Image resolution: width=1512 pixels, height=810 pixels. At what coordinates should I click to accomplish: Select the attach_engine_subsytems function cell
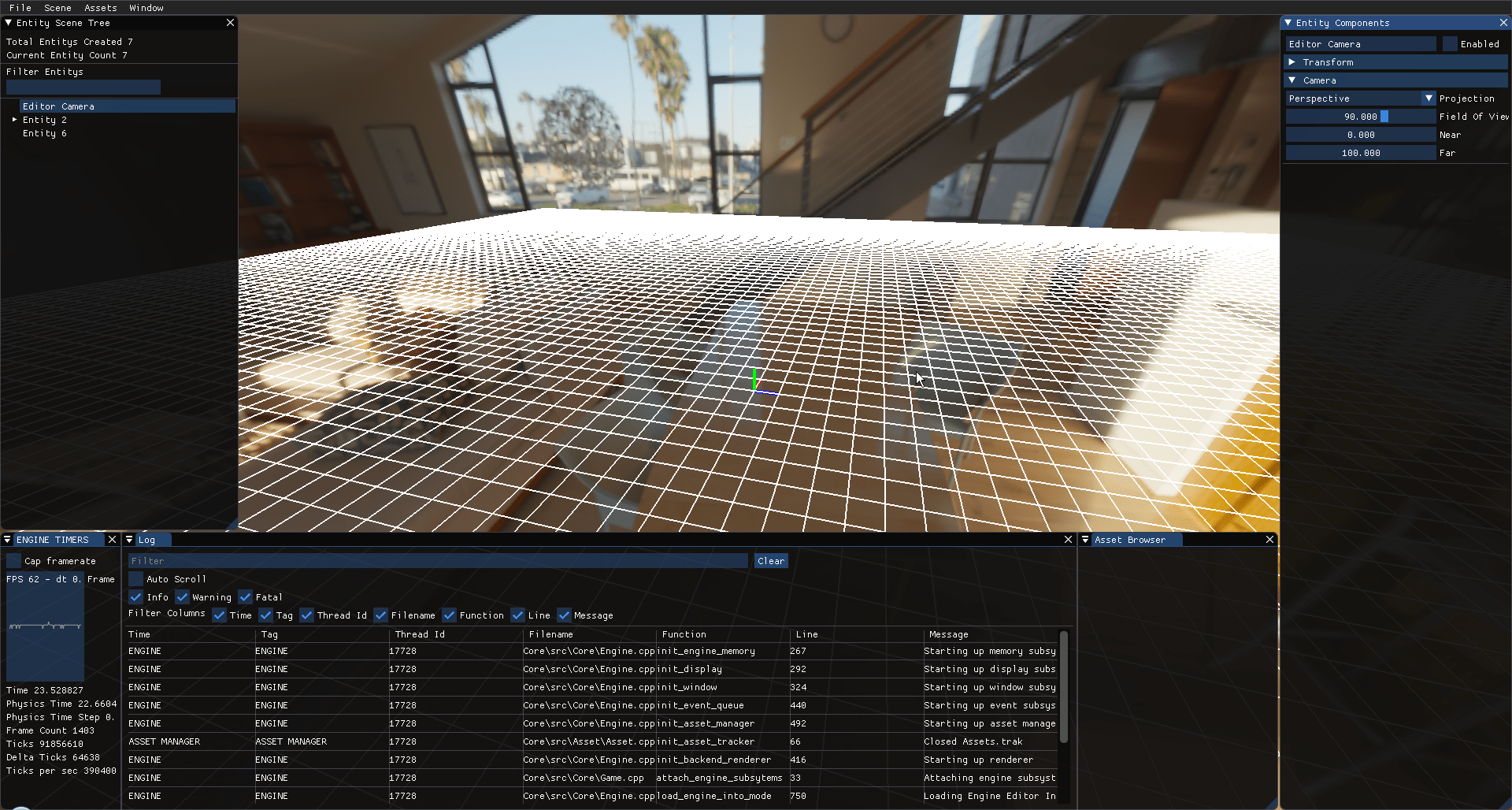coord(720,778)
